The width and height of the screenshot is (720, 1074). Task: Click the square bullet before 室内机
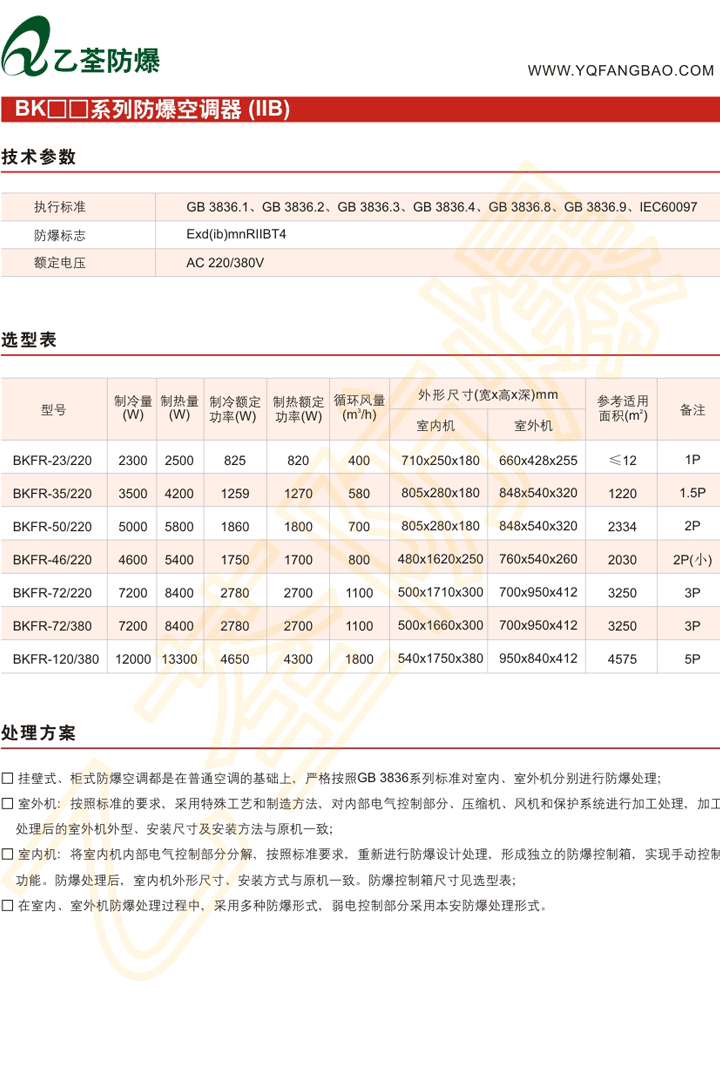[x=8, y=855]
